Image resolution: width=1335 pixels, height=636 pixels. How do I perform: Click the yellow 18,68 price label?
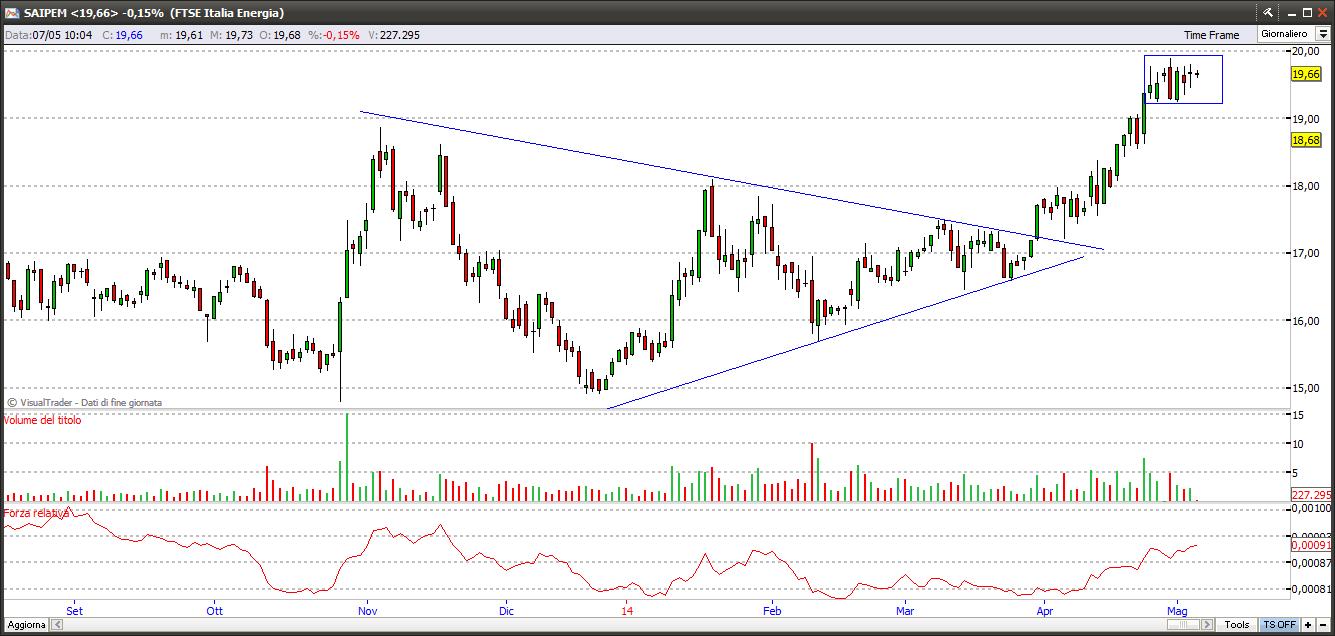coord(1306,141)
